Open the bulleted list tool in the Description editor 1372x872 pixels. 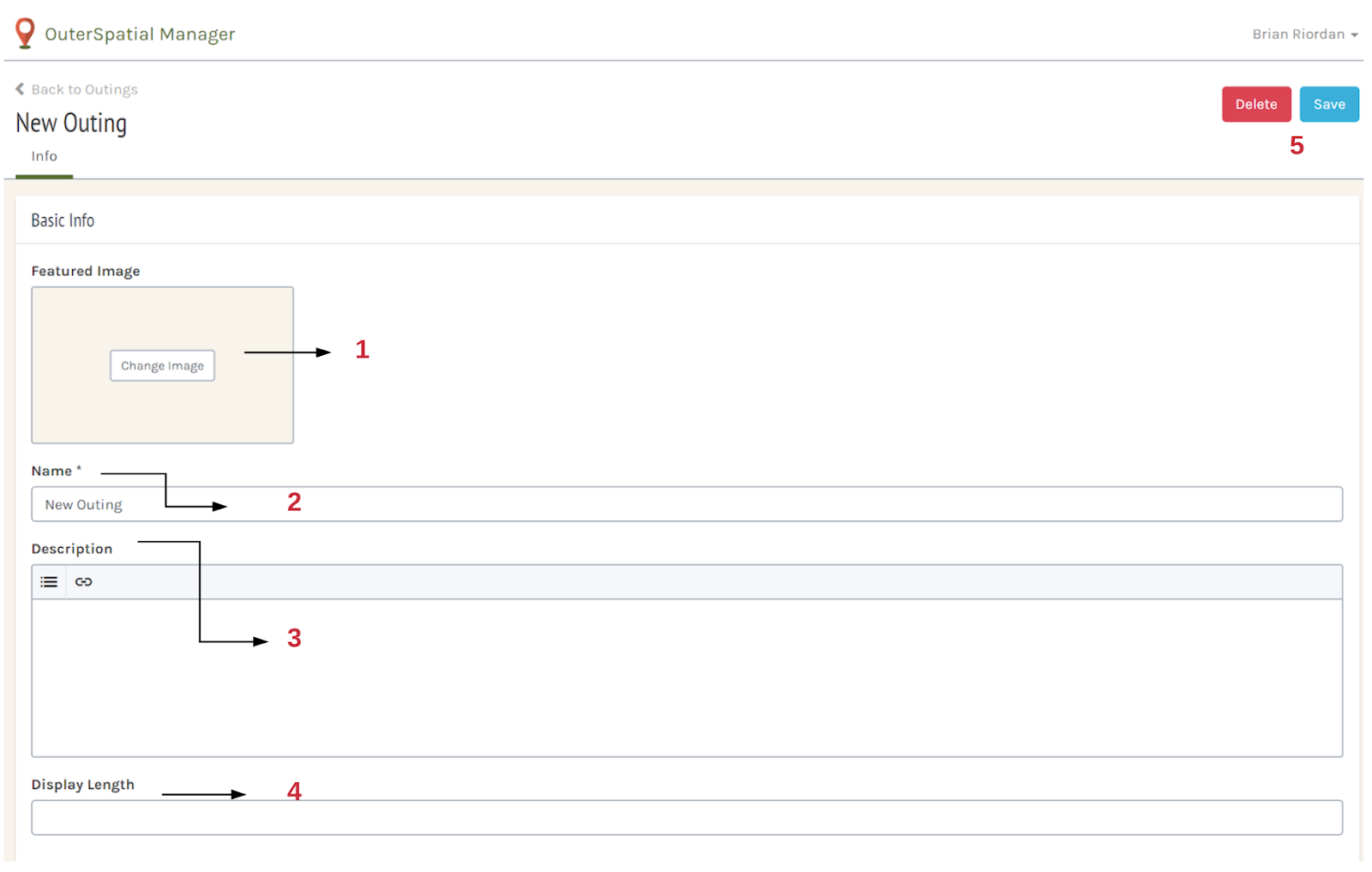click(x=49, y=581)
